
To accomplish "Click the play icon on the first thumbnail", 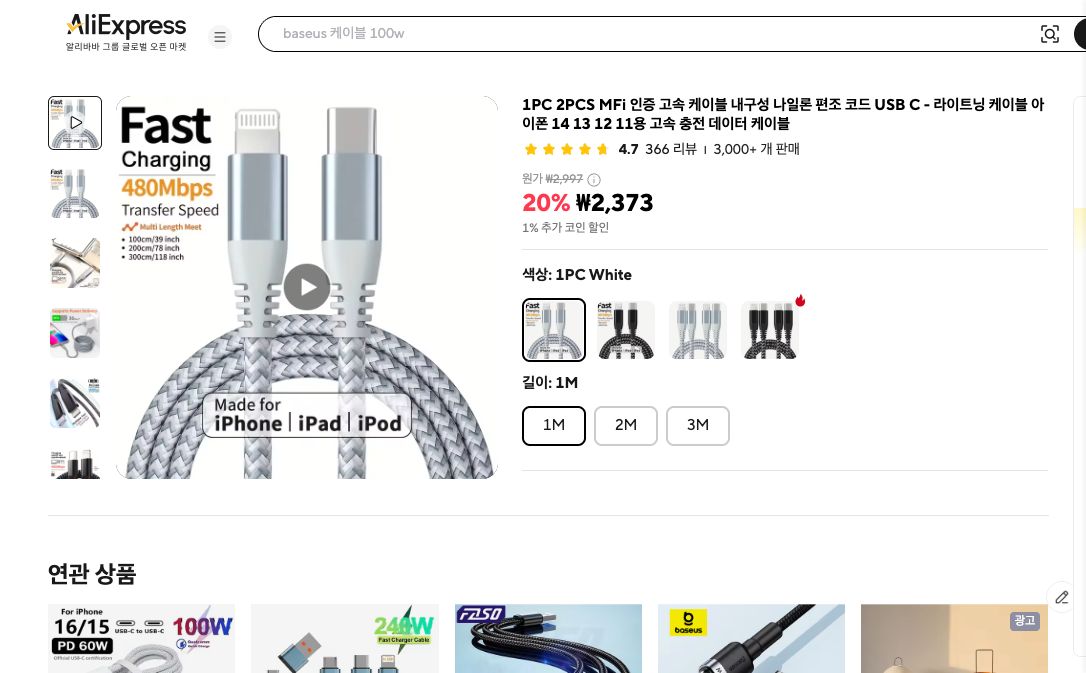I will tap(75, 122).
